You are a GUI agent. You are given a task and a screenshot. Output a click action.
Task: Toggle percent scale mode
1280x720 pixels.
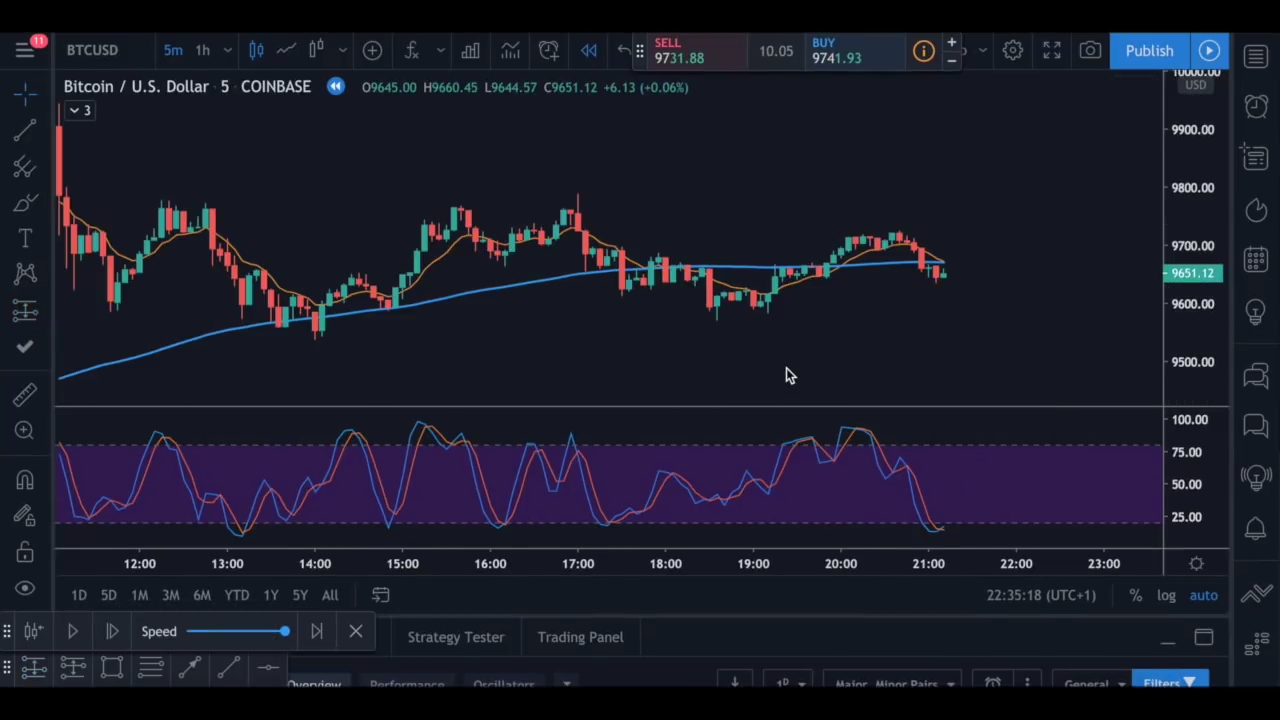1136,595
